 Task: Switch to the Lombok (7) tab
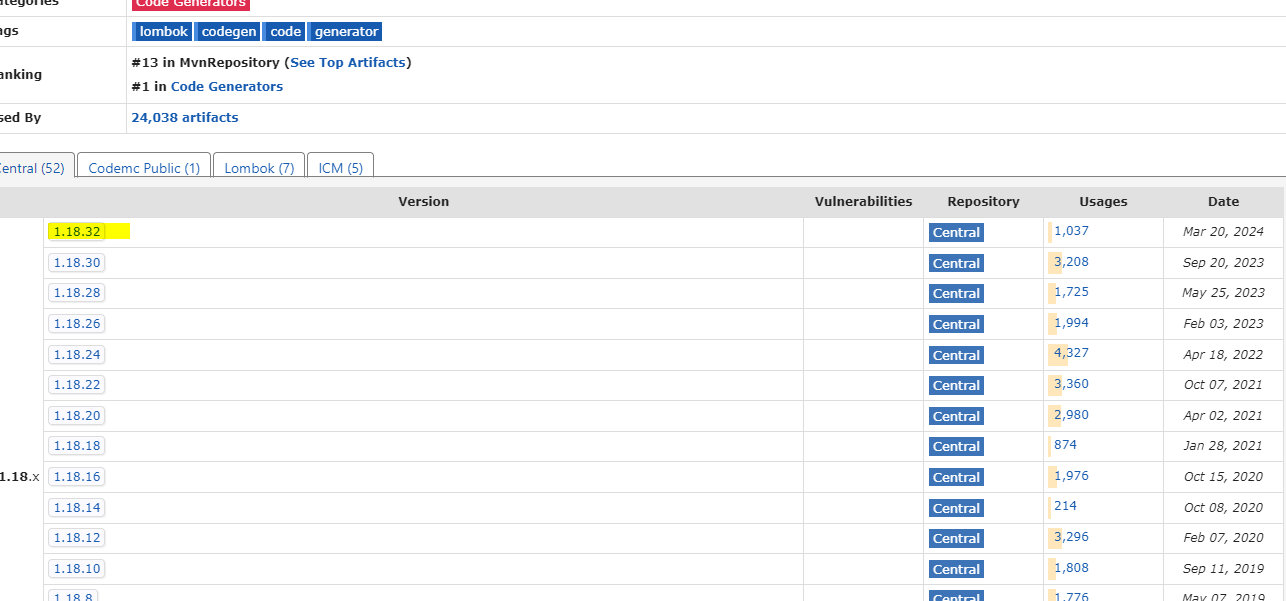pos(259,168)
